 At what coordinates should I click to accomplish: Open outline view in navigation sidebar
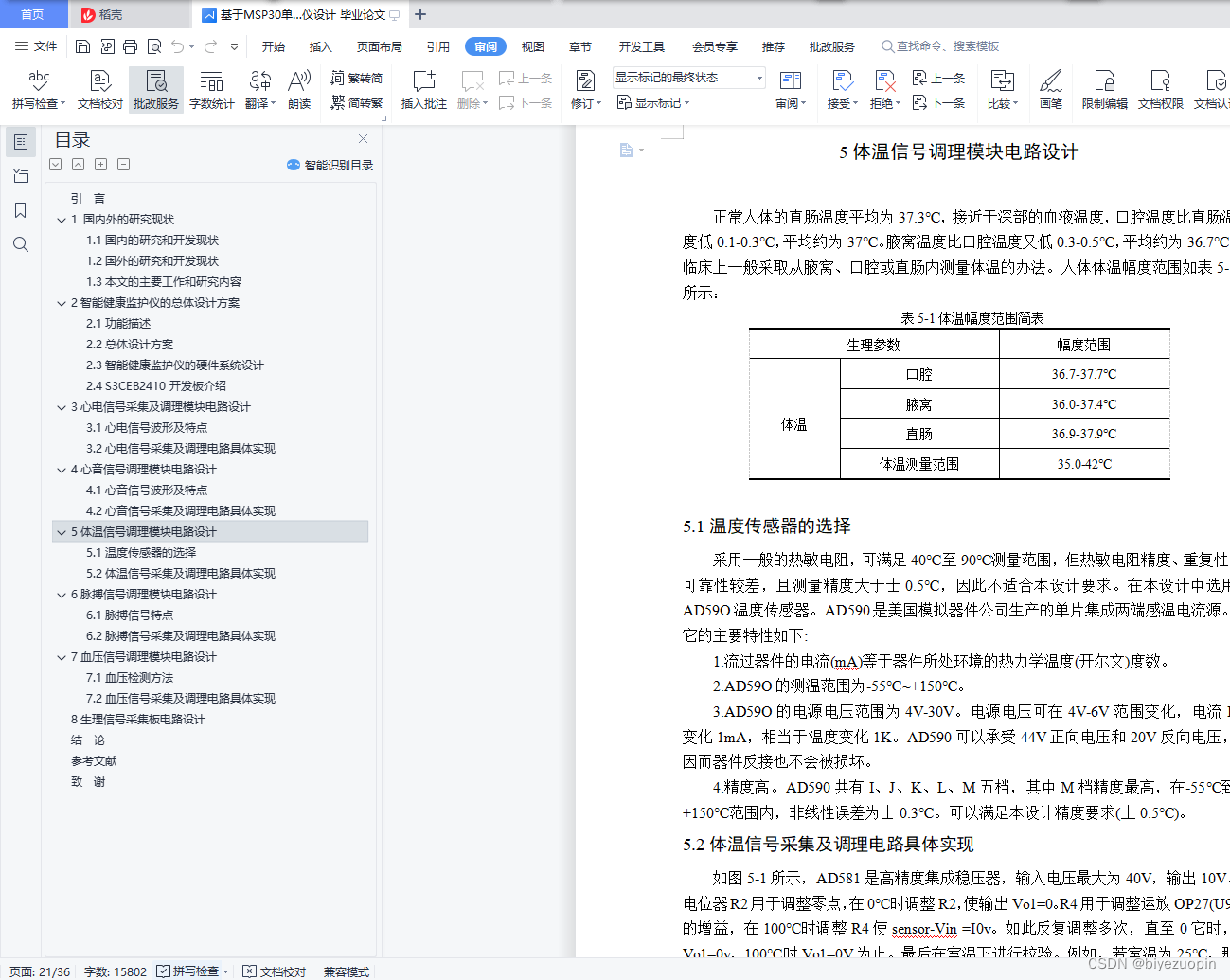[x=21, y=142]
